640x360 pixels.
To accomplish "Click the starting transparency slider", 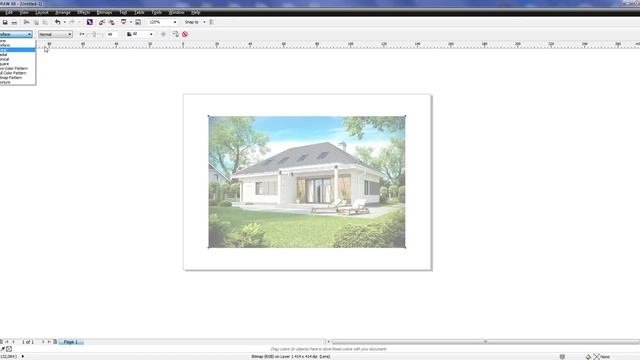I will [94, 34].
